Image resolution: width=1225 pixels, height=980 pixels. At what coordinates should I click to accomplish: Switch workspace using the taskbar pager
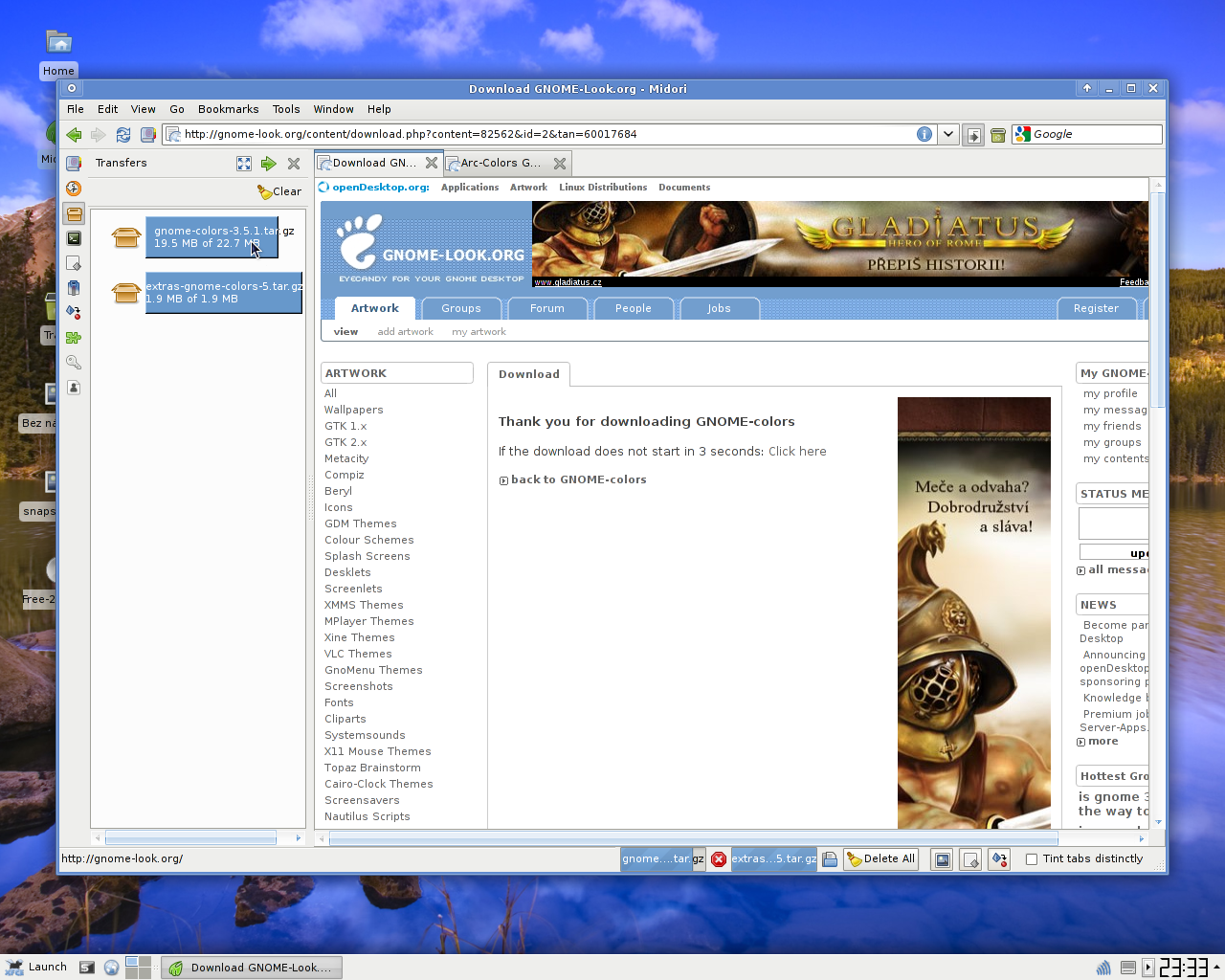pyautogui.click(x=139, y=968)
